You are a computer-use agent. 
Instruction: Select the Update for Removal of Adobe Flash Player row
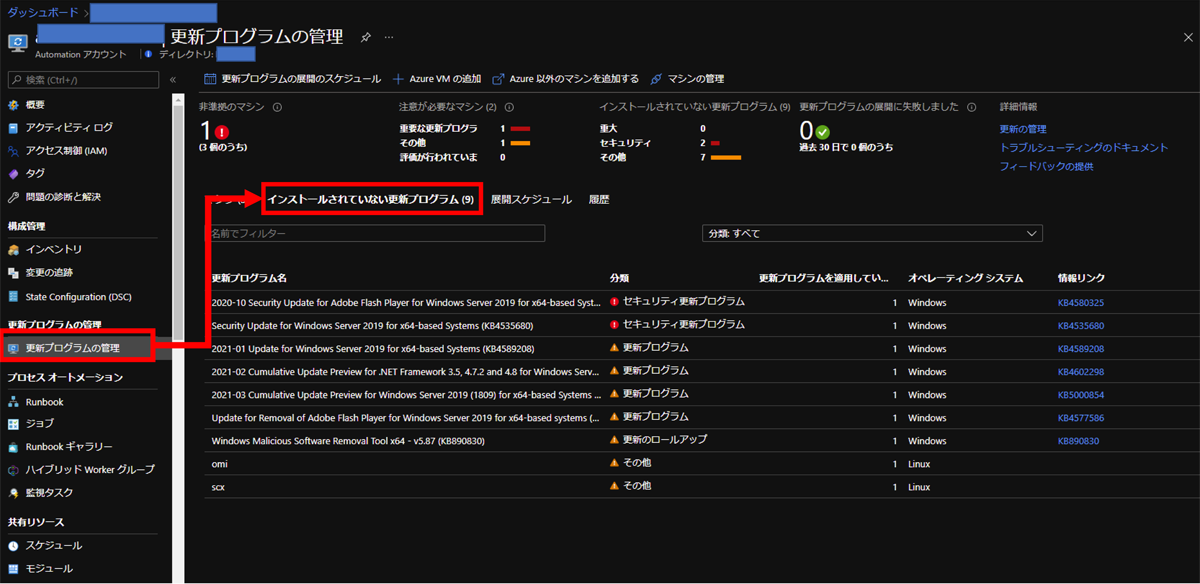click(700, 417)
